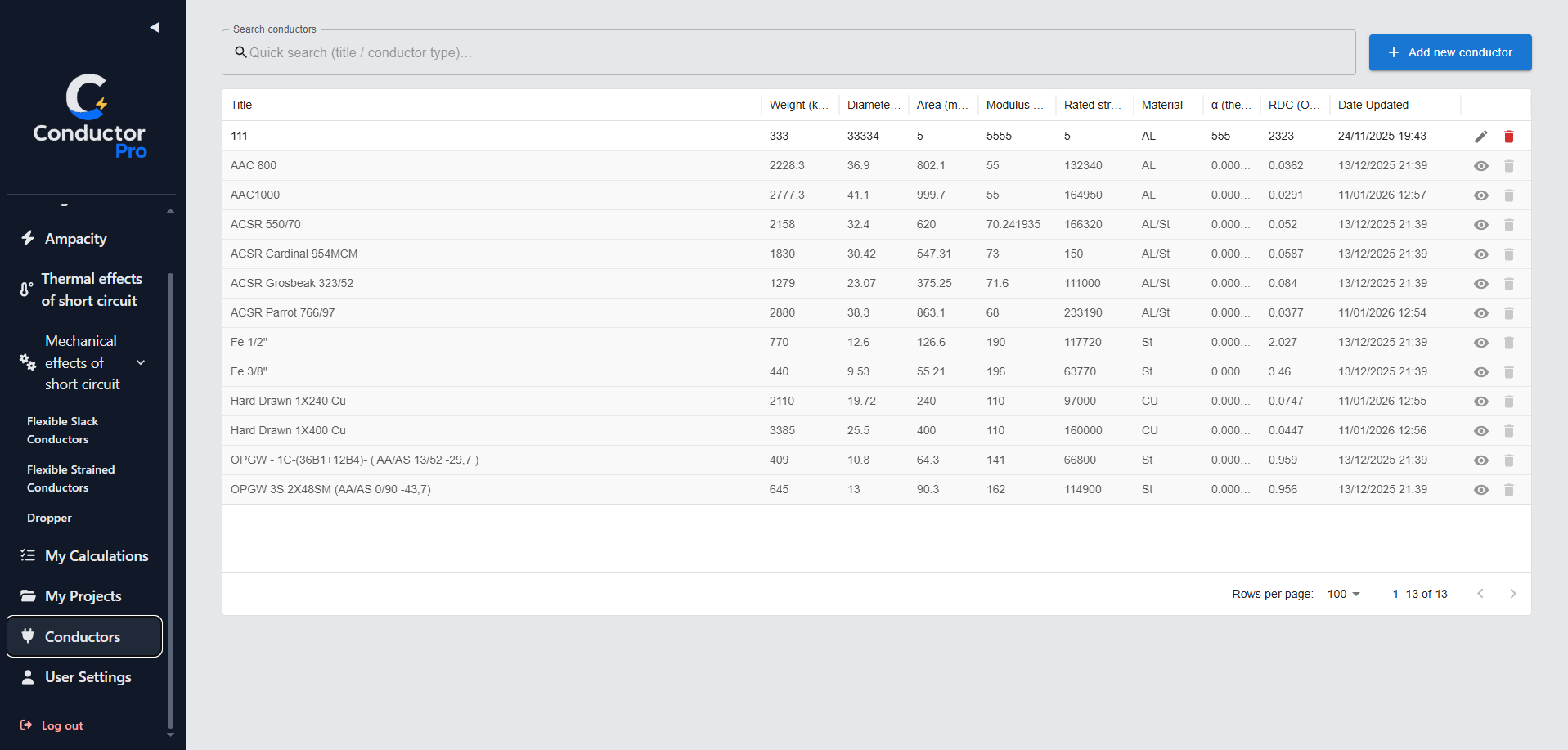Click the edit pencil for conductor 111

point(1480,137)
